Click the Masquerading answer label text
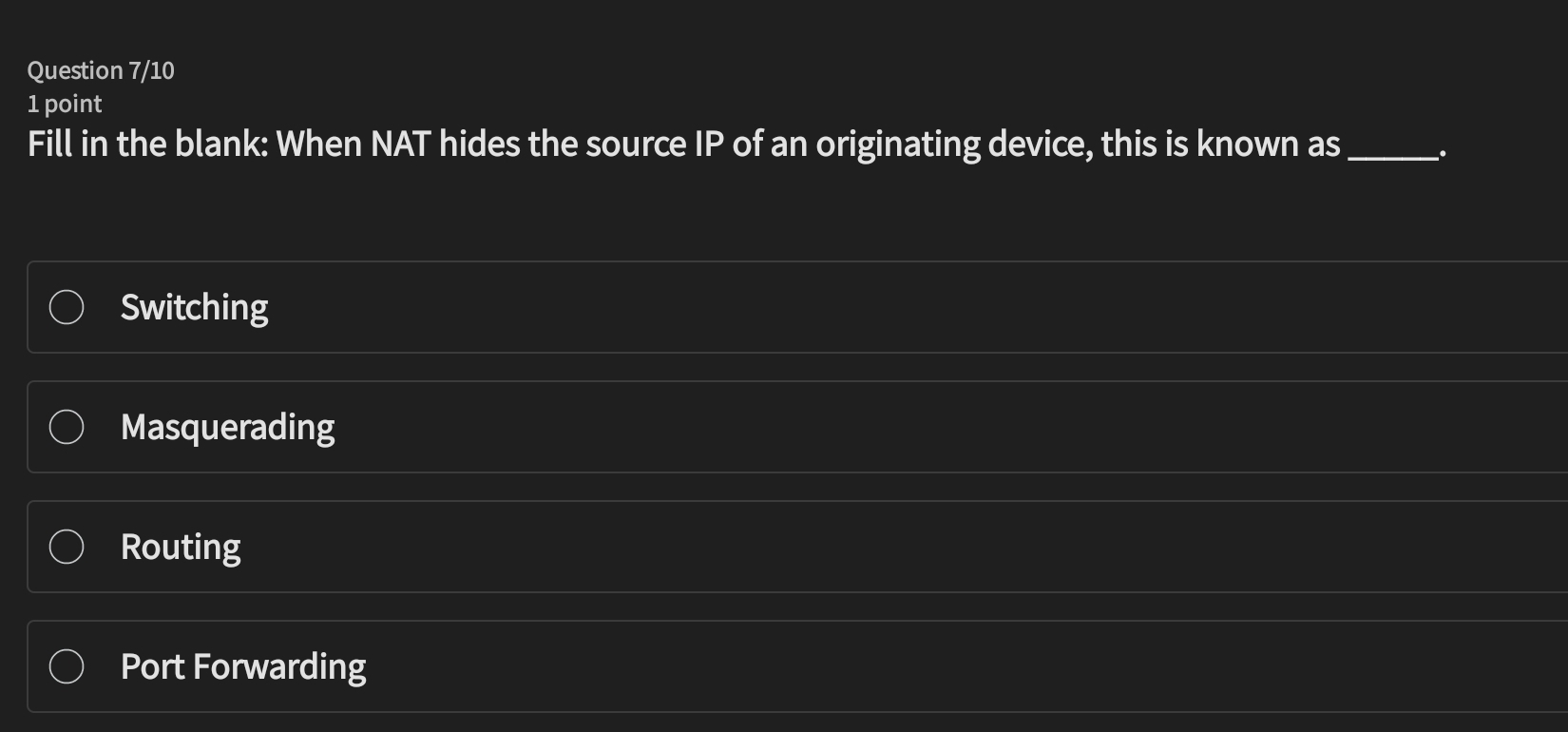The width and height of the screenshot is (1568, 732). [x=228, y=427]
